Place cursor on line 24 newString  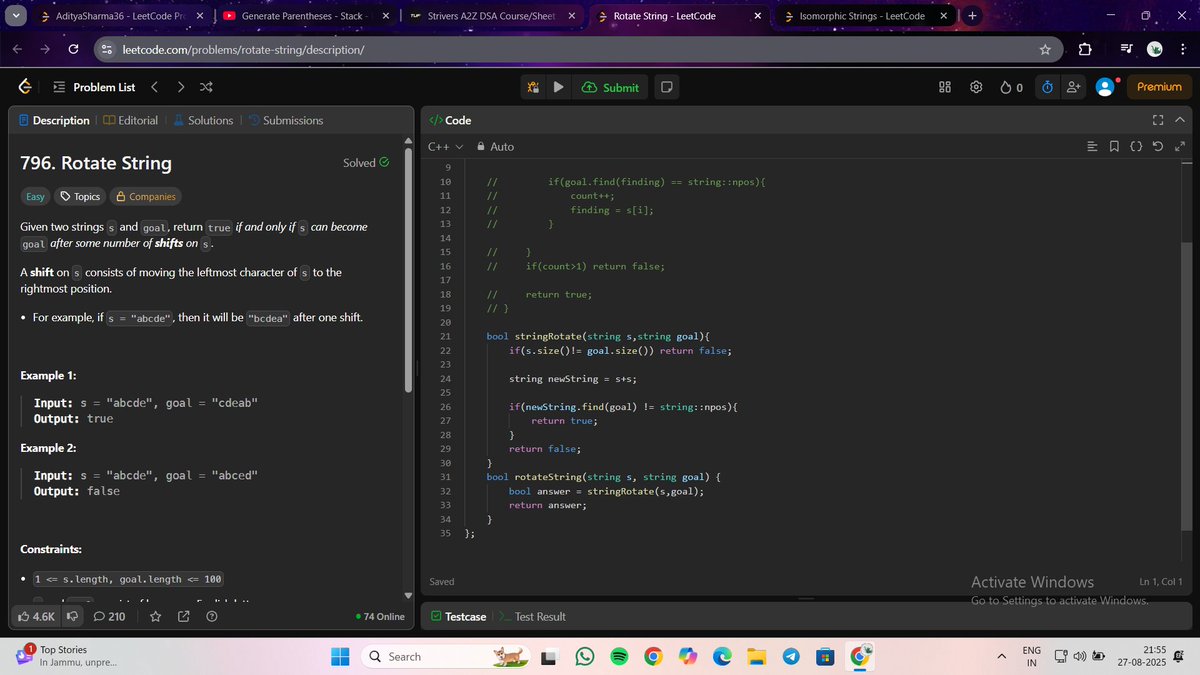coord(573,379)
